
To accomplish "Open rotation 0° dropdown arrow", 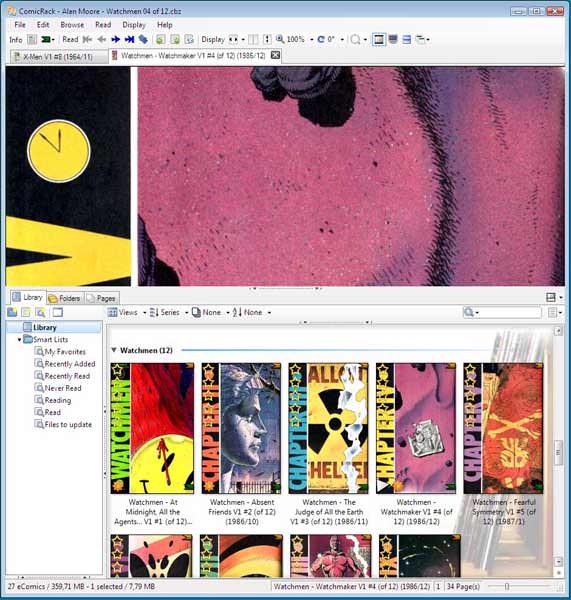I will click(x=342, y=40).
